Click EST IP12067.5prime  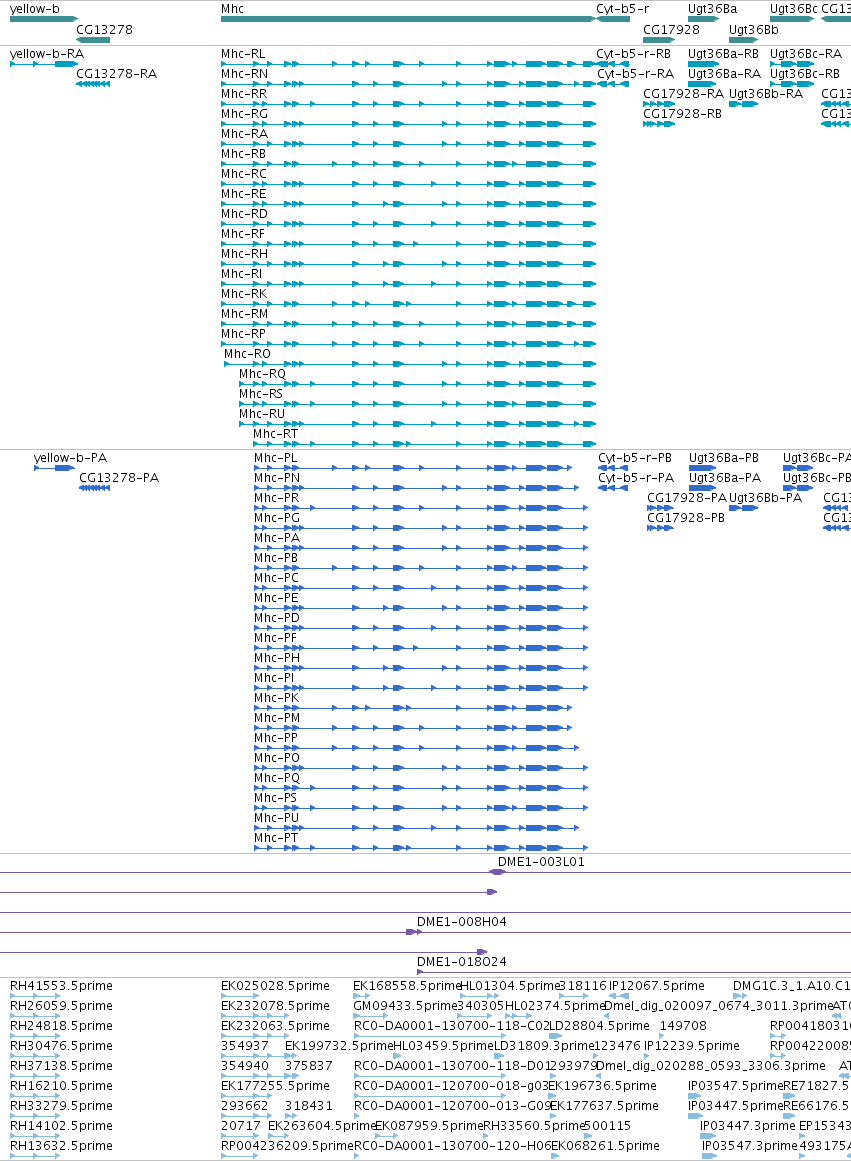pyautogui.click(x=656, y=986)
